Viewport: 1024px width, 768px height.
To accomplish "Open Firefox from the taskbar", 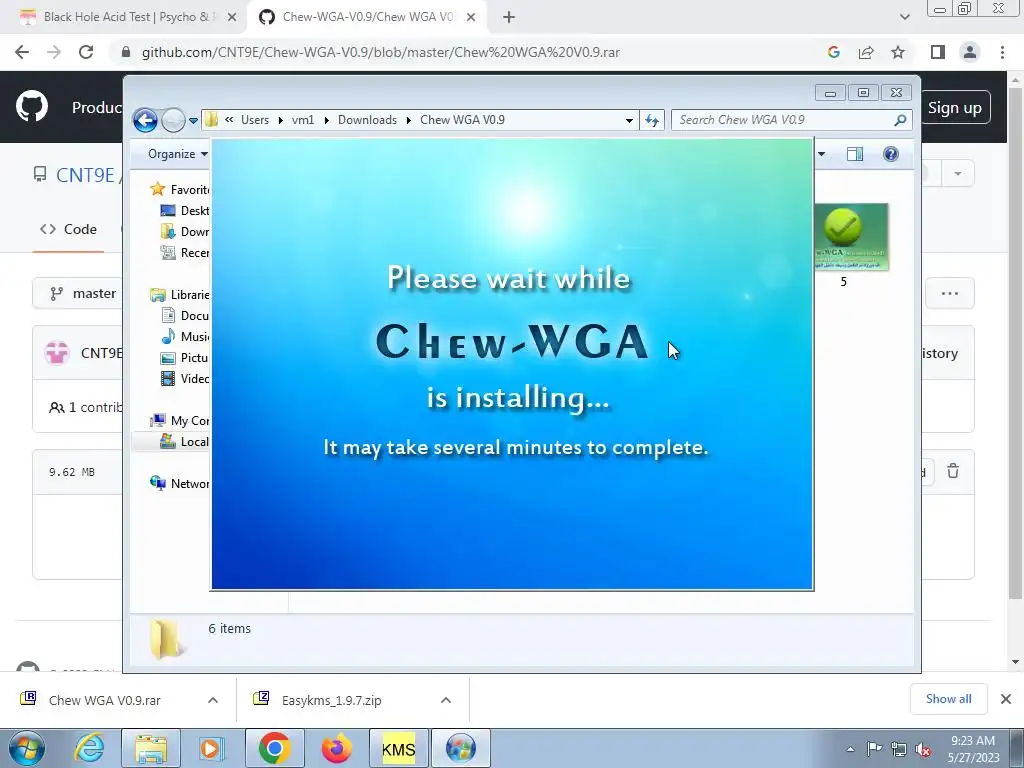I will click(x=336, y=748).
